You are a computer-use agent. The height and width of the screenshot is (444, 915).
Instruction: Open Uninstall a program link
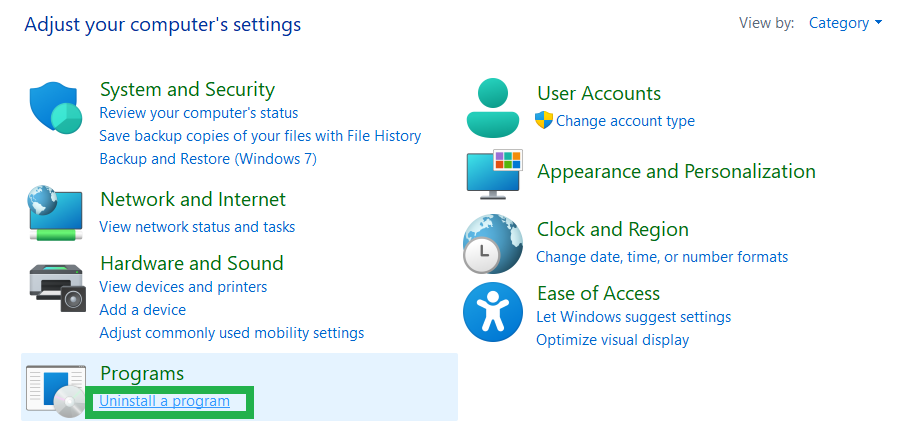pyautogui.click(x=164, y=401)
